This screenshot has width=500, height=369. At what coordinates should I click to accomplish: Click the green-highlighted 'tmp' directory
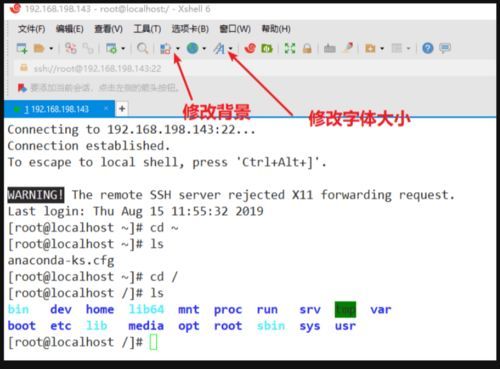pos(345,310)
